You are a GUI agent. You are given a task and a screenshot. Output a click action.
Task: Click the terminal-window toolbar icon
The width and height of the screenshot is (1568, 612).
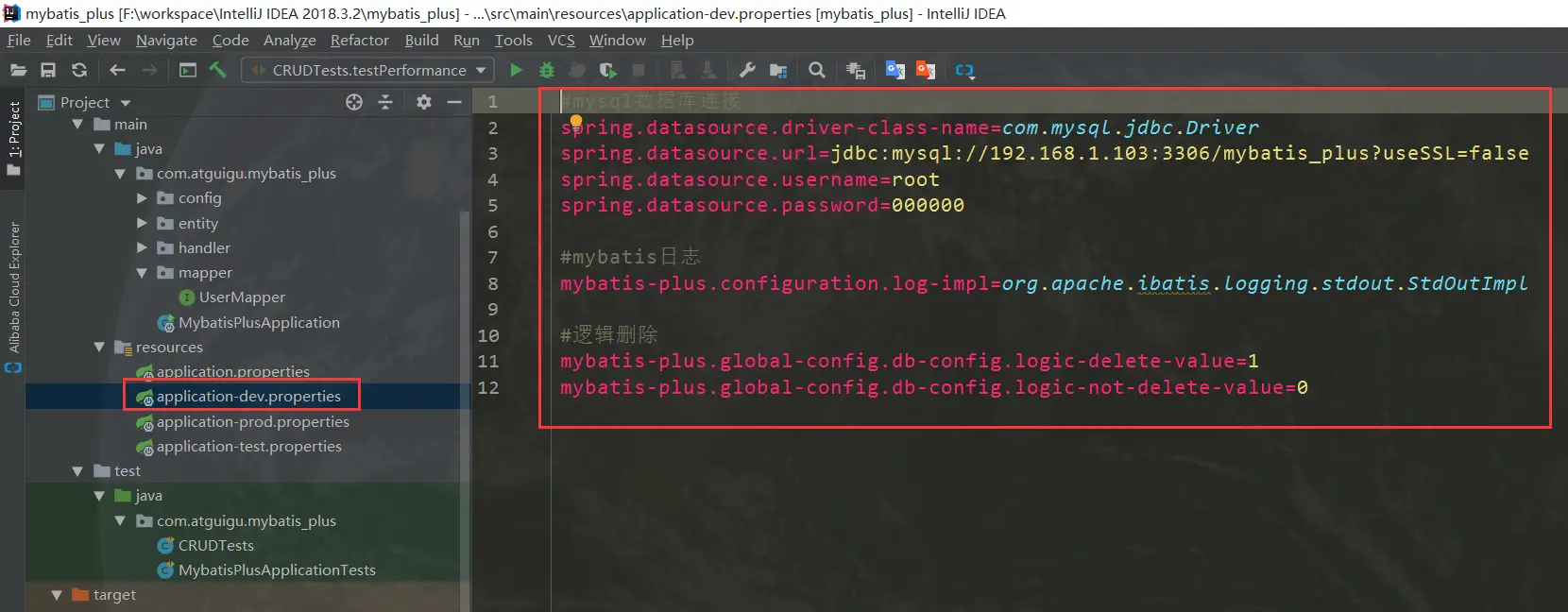(x=188, y=70)
